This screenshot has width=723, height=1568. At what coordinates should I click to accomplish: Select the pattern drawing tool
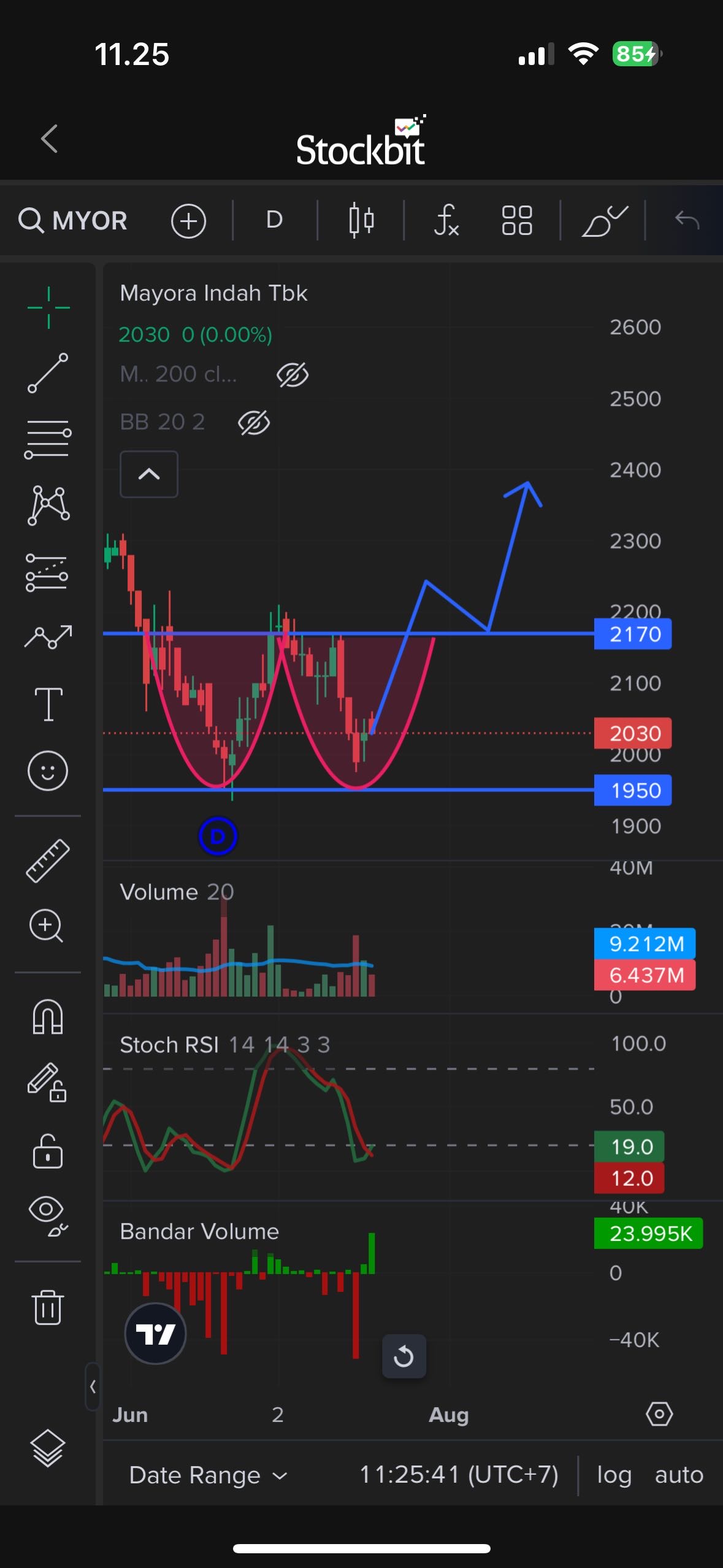point(48,505)
